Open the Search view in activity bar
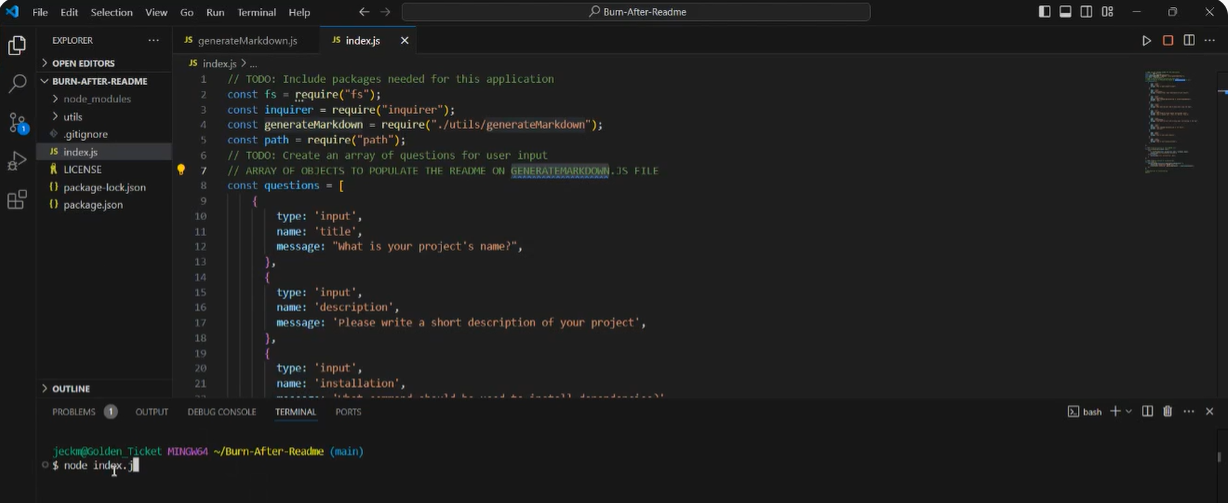 [x=17, y=84]
